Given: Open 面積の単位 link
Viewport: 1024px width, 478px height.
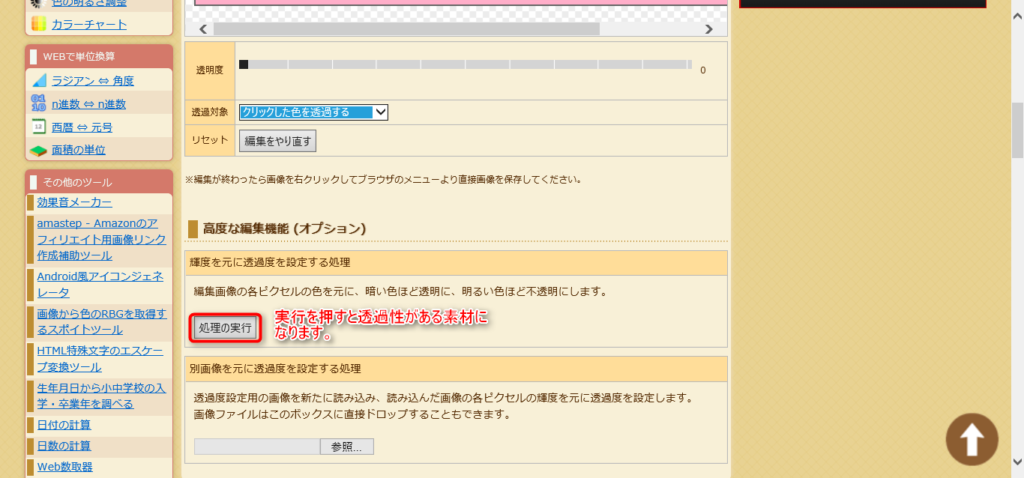Looking at the screenshot, I should tap(78, 150).
